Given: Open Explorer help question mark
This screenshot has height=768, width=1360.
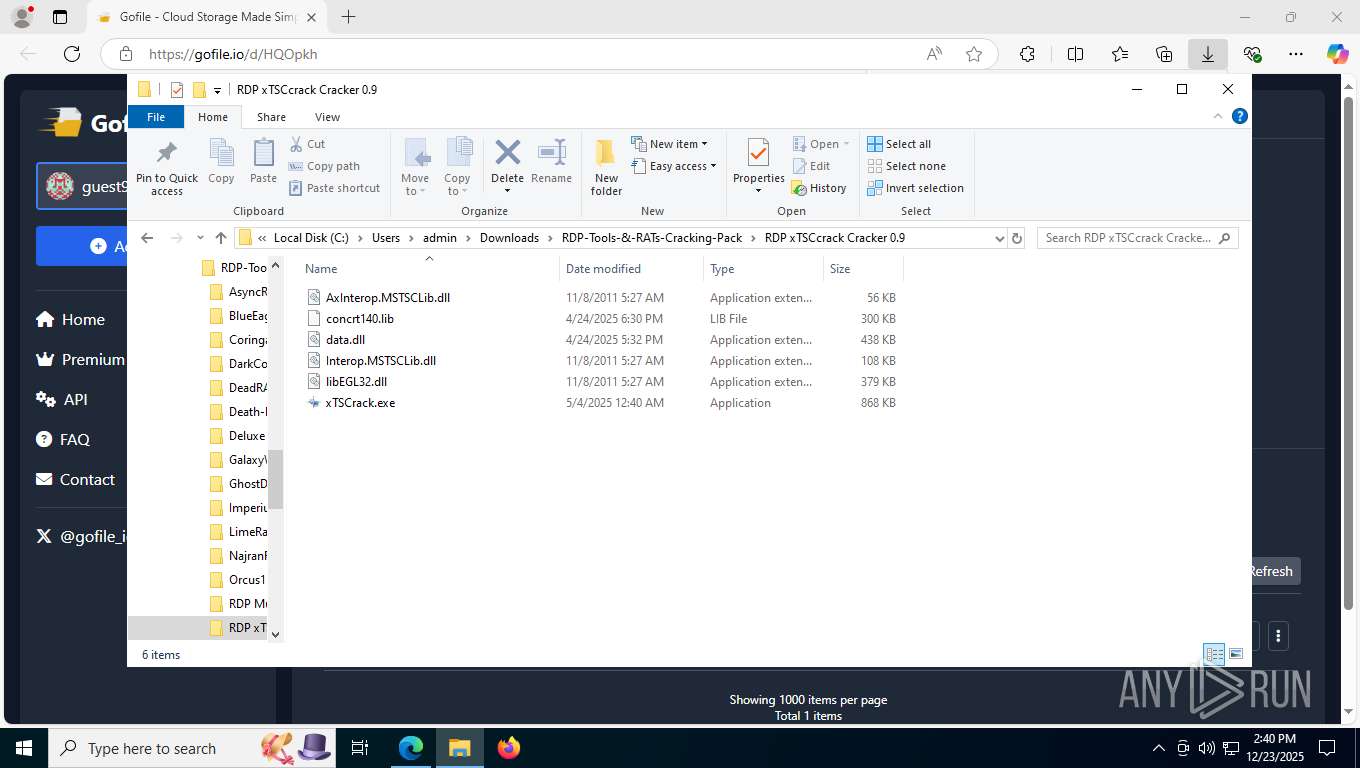Looking at the screenshot, I should [1240, 117].
